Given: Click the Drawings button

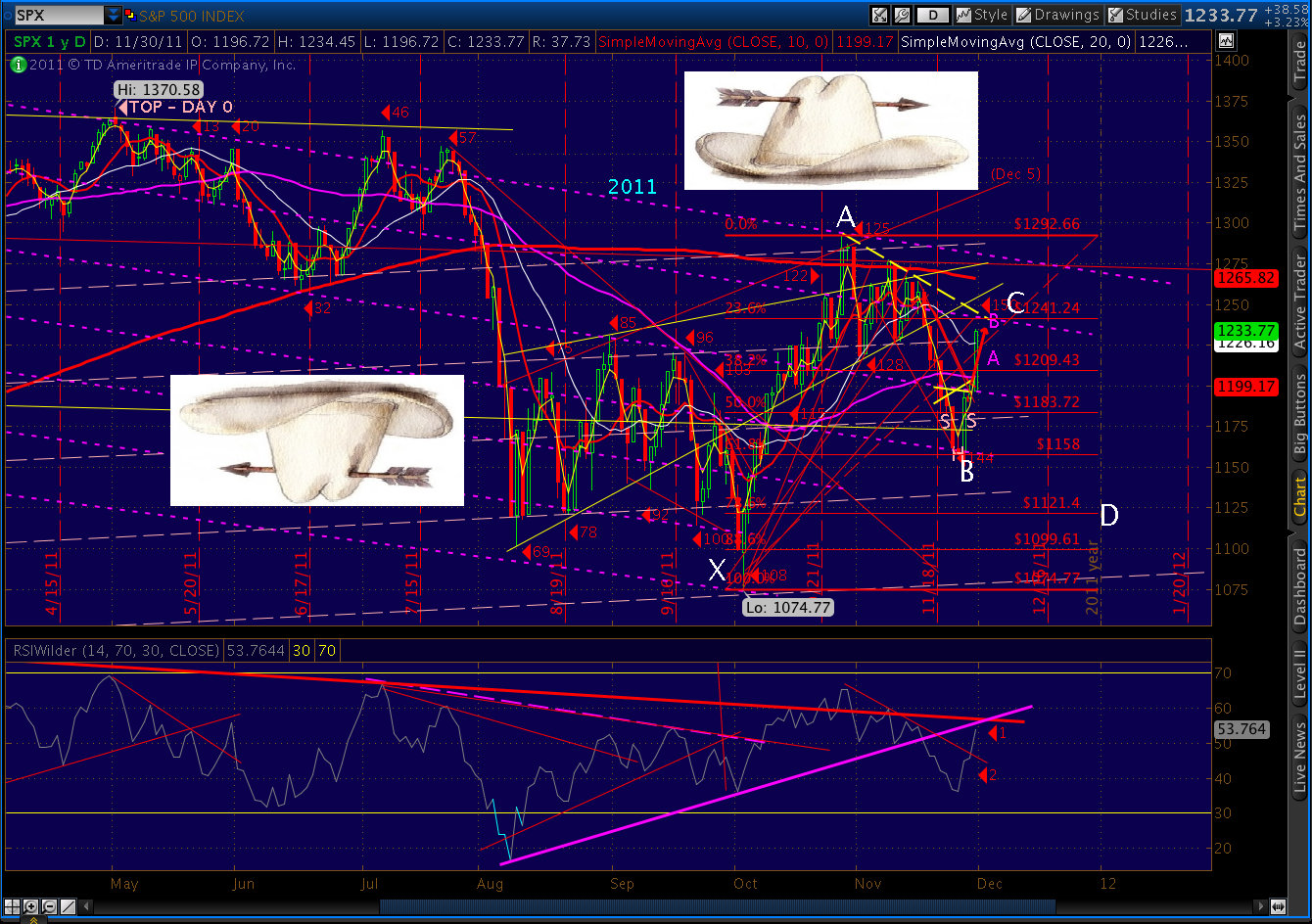Looking at the screenshot, I should click(x=1057, y=15).
